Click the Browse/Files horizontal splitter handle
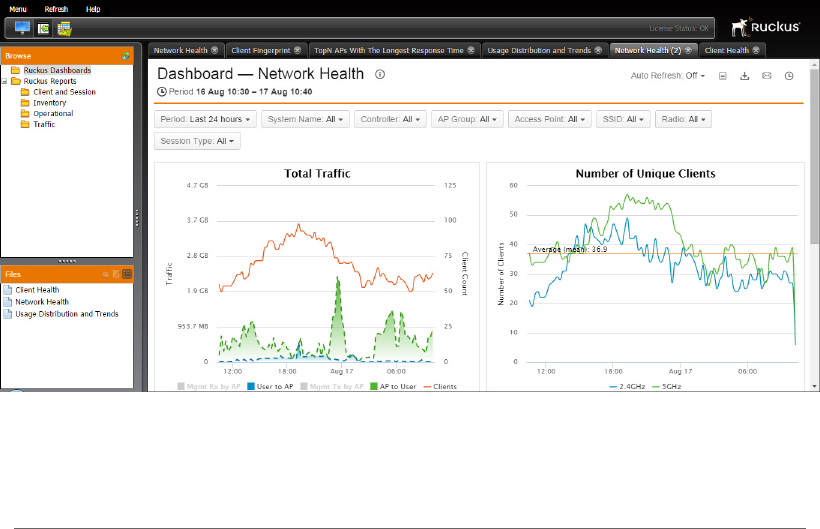 [x=67, y=261]
